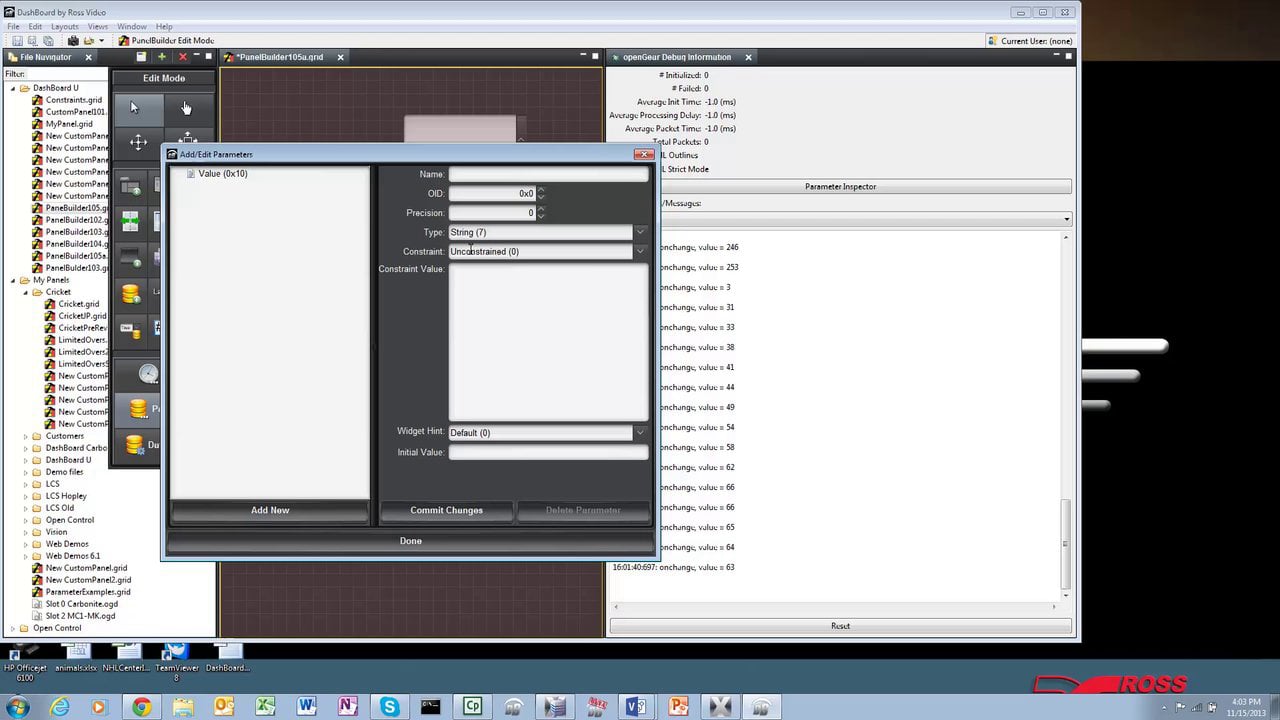Click the Parameter Inspector button

point(840,187)
